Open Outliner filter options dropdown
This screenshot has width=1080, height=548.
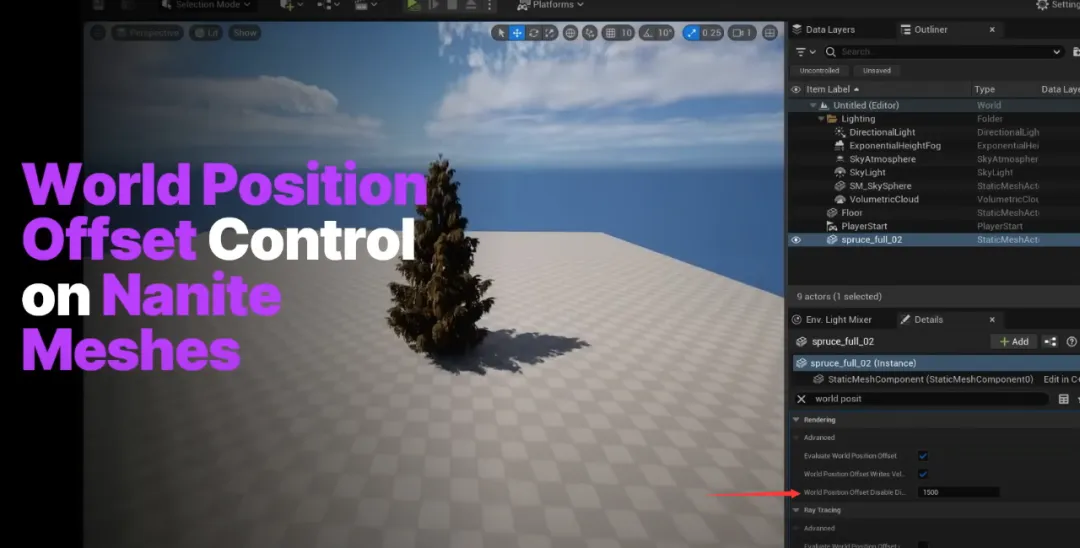click(x=805, y=52)
